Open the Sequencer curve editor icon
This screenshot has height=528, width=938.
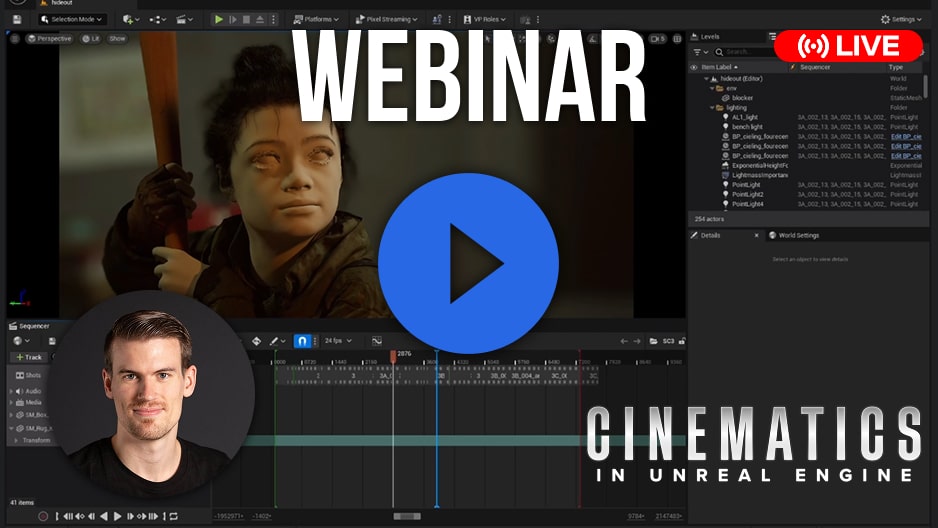[x=376, y=341]
